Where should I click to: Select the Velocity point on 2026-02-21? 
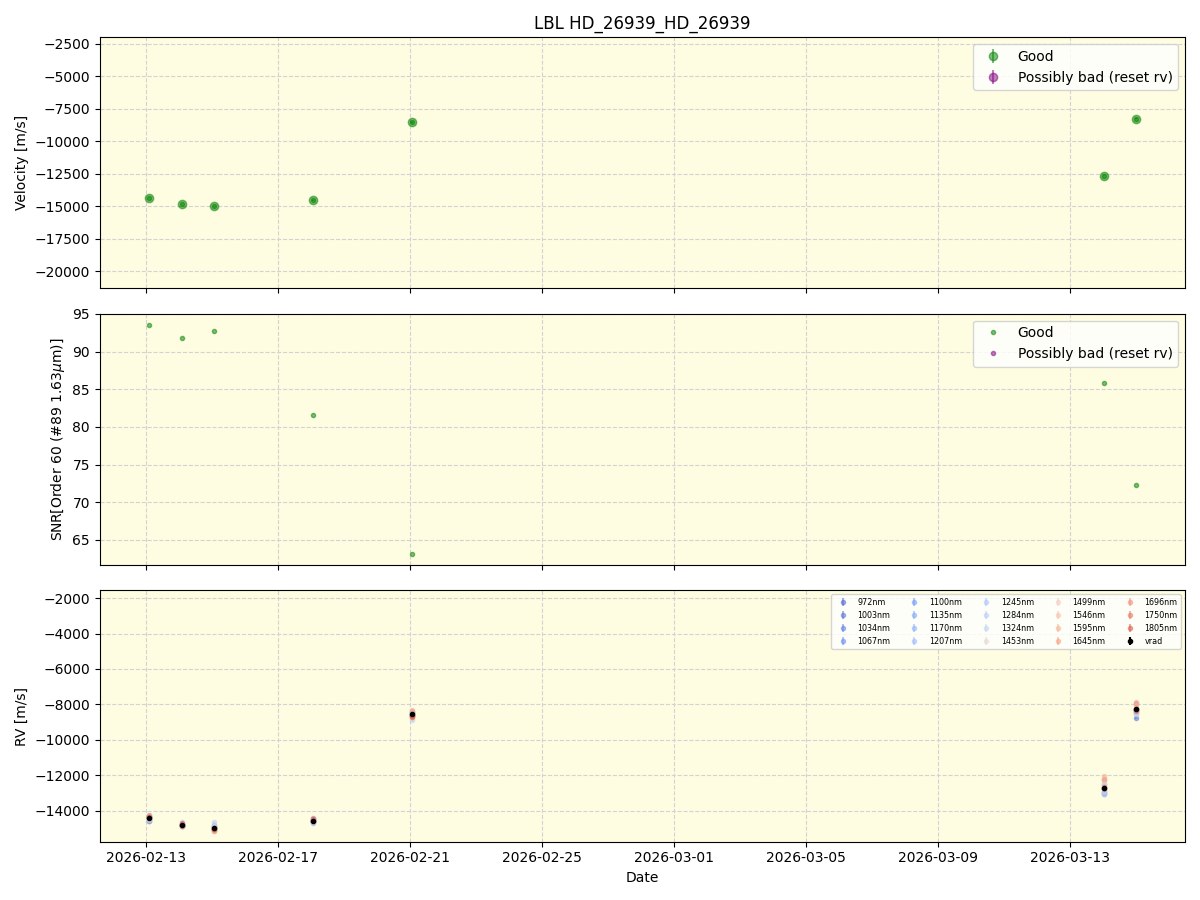tap(412, 122)
